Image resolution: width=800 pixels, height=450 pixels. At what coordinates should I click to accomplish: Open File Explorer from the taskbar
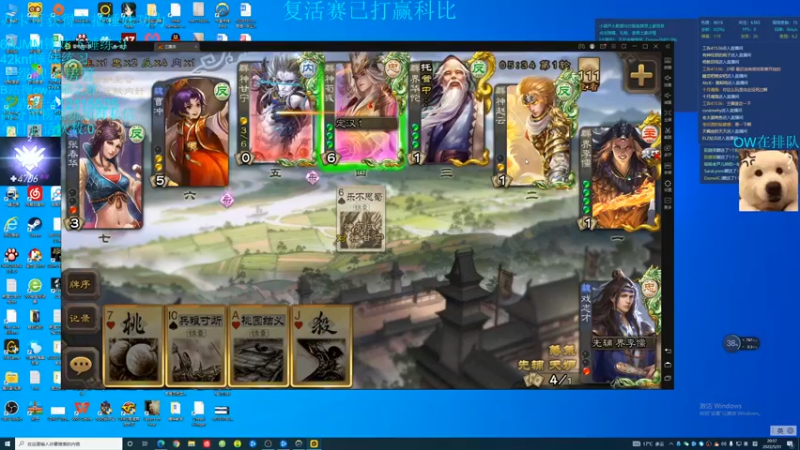(x=191, y=444)
